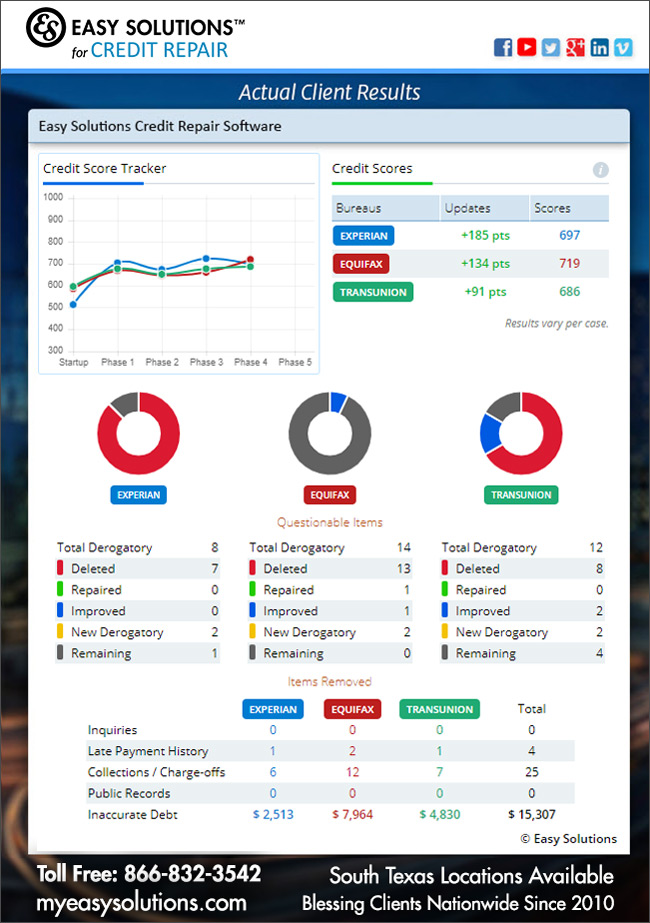This screenshot has width=650, height=923.
Task: Select the Credit Scores tab heading
Action: tap(372, 168)
